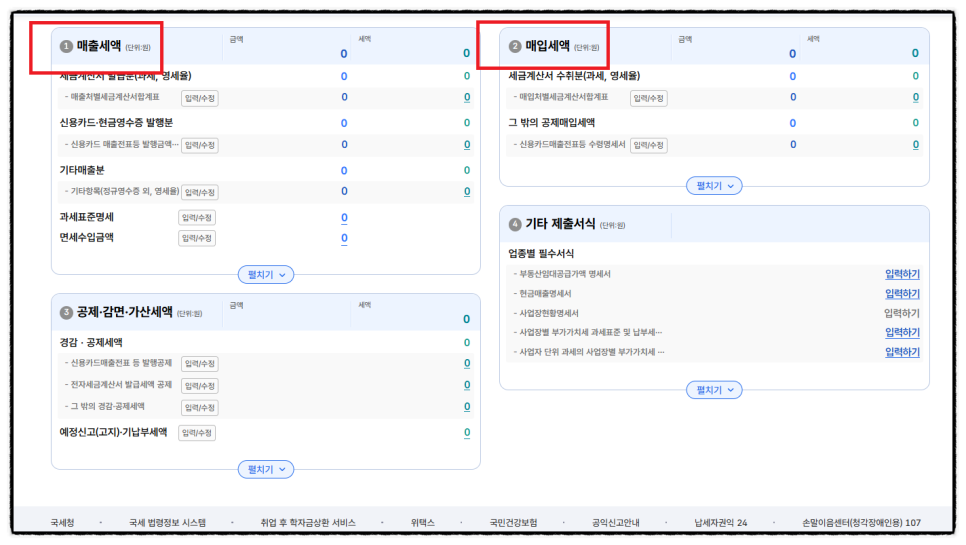Image resolution: width=966 pixels, height=545 pixels.
Task: Open 입력/수정 for 면세수입금액
Action: (x=197, y=238)
